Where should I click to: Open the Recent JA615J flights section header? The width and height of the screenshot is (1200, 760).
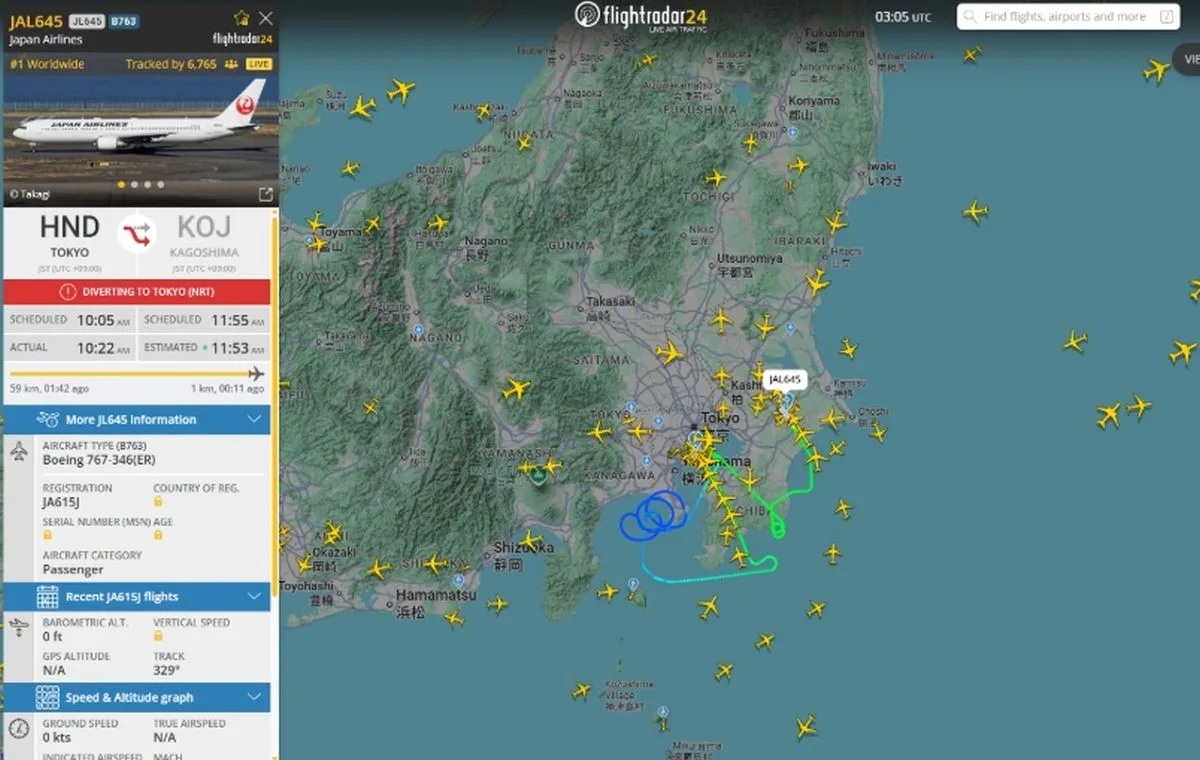[x=137, y=596]
